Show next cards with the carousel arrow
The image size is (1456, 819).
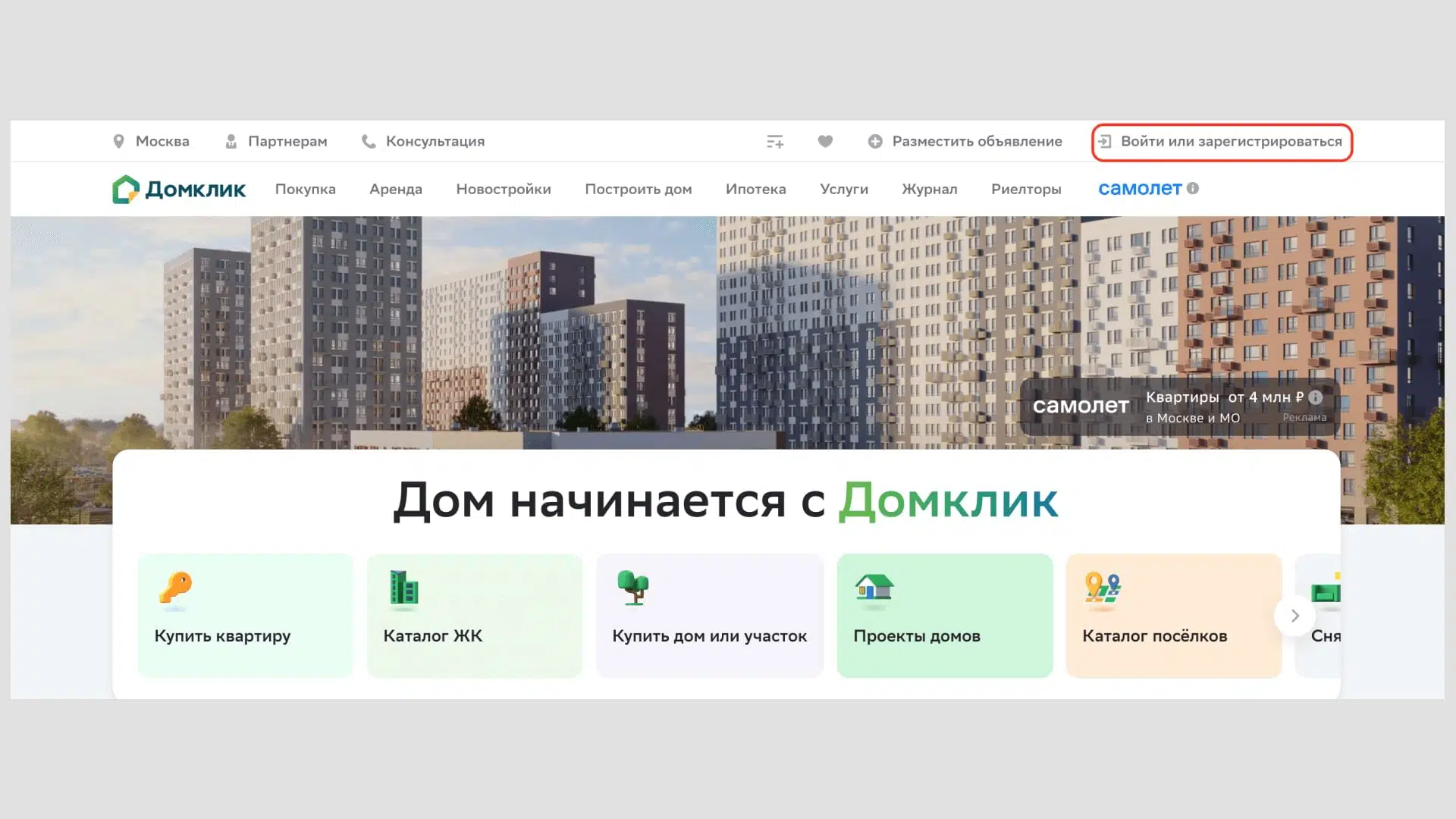click(1294, 616)
